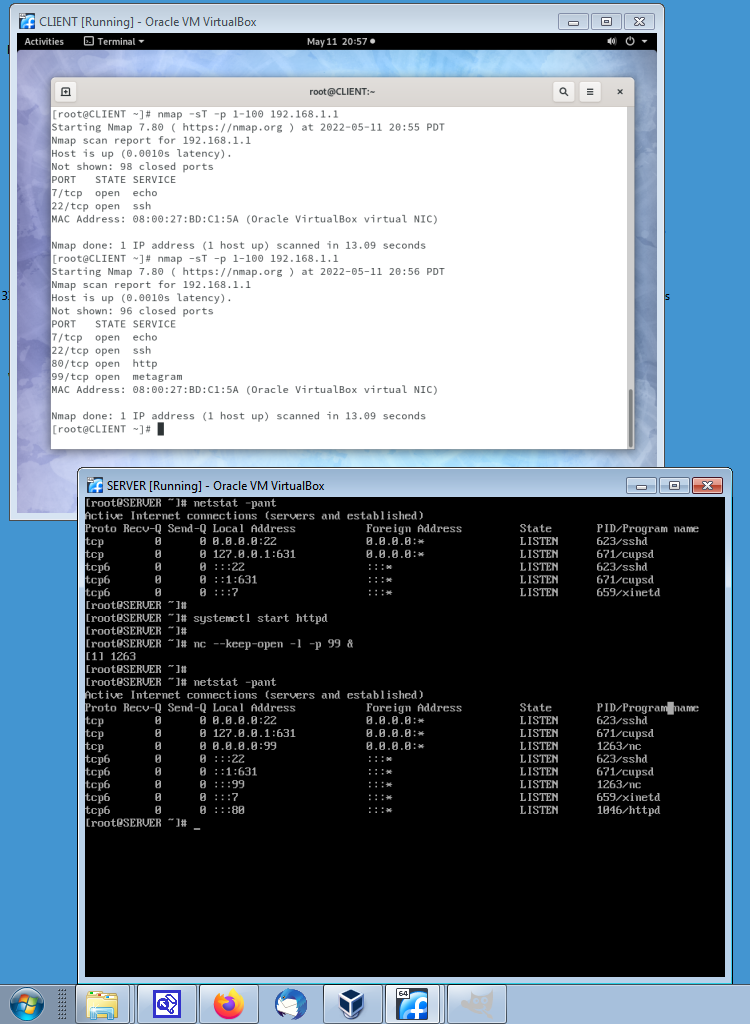The width and height of the screenshot is (750, 1024).
Task: Open Firefox from the taskbar
Action: 229,1004
